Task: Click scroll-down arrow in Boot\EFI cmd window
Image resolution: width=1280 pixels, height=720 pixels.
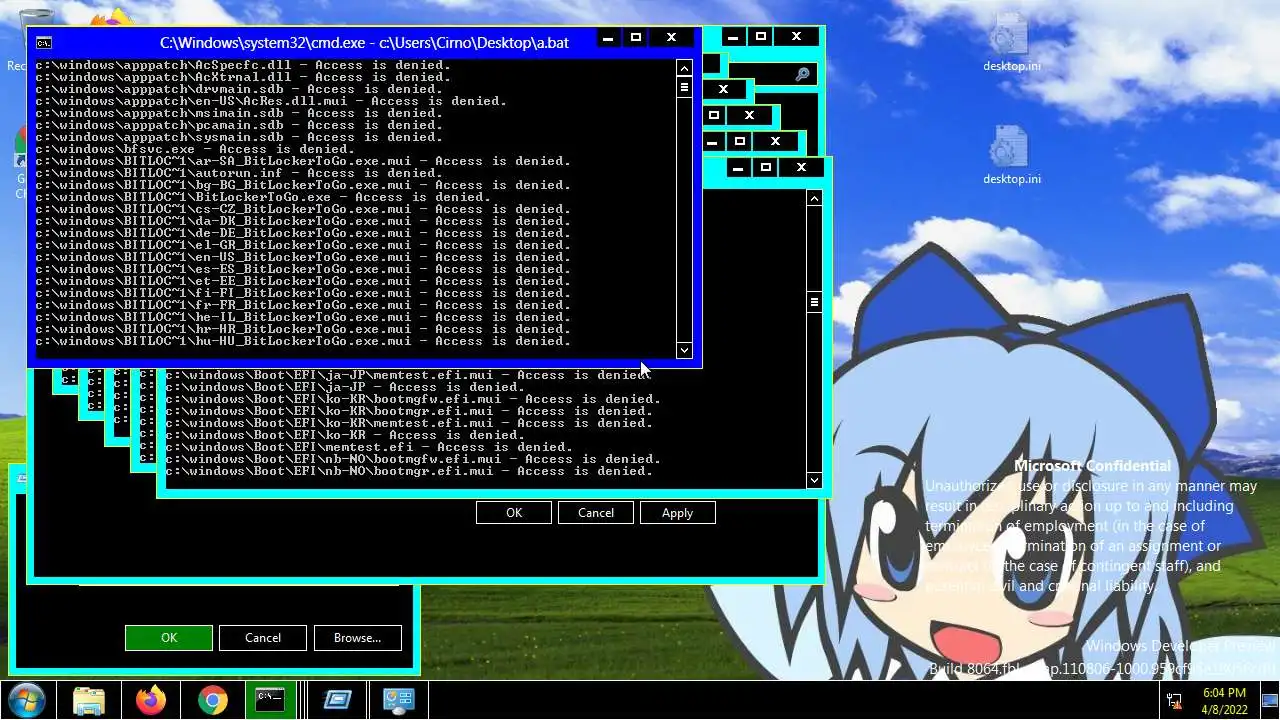Action: pyautogui.click(x=814, y=480)
